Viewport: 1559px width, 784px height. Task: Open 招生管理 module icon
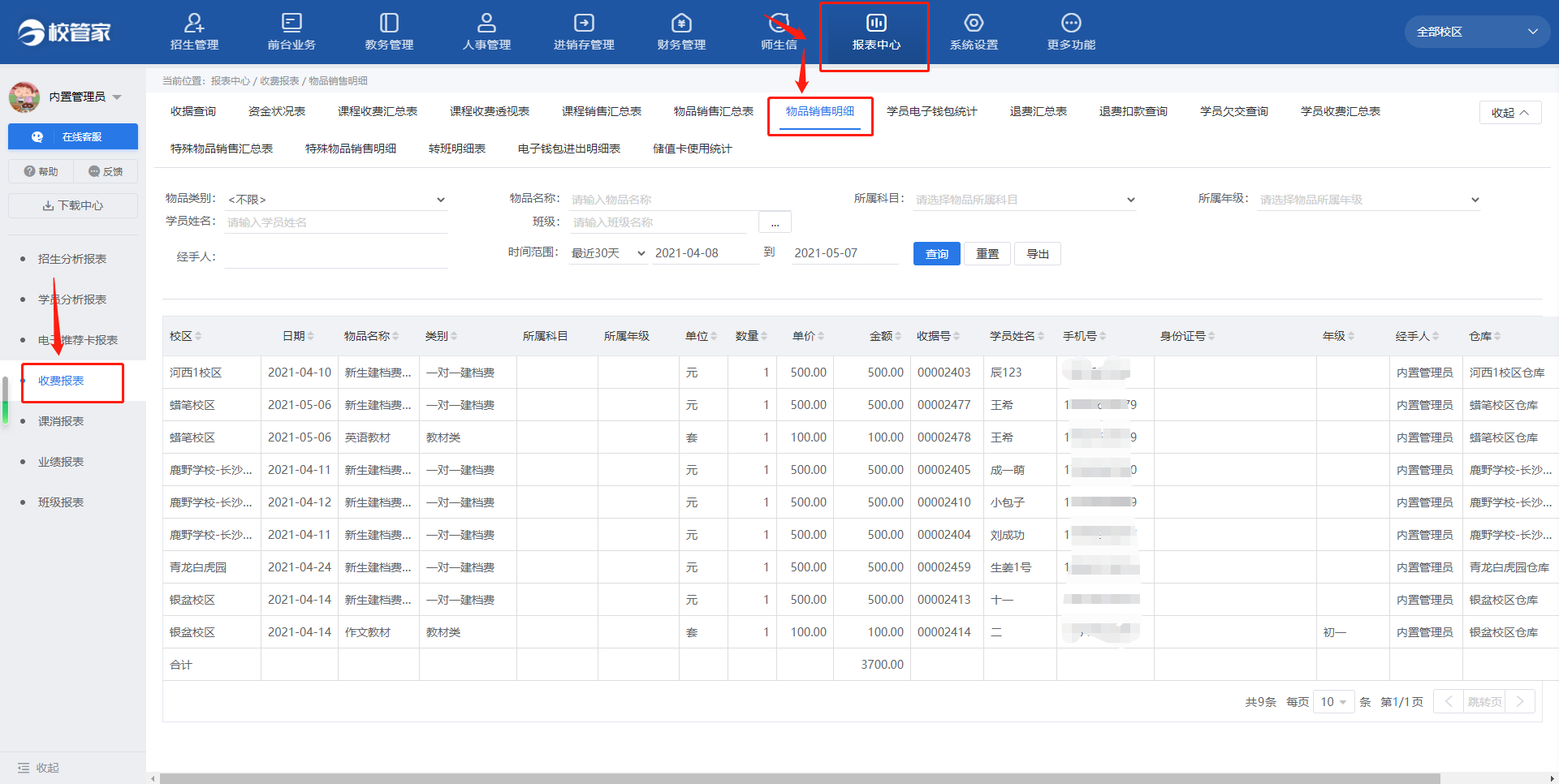pos(194,23)
